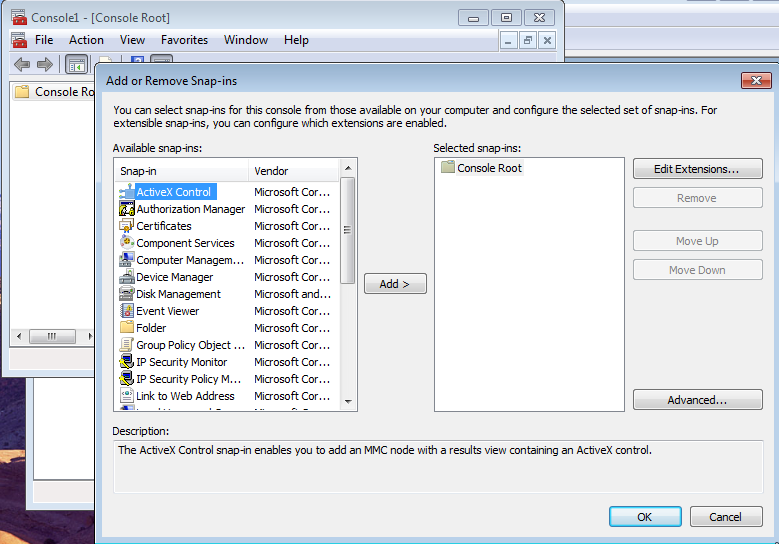
Task: Click the Authorization Manager snap-in icon
Action: pyautogui.click(x=127, y=209)
